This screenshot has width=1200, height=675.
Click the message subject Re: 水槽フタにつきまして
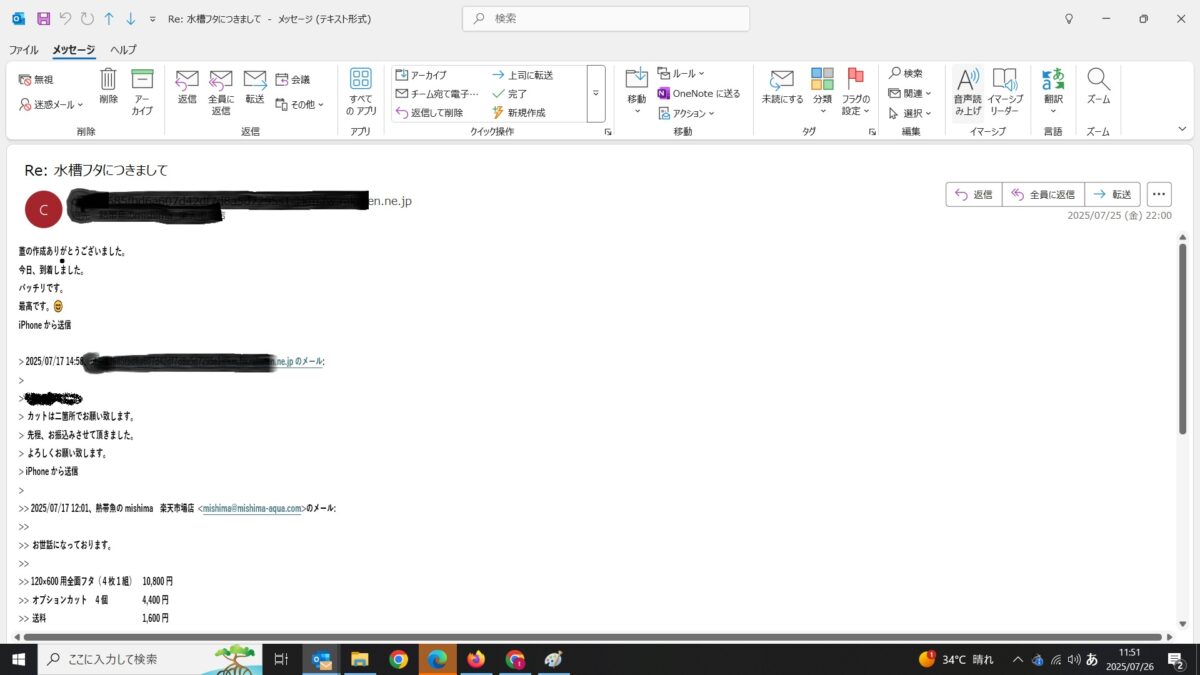click(96, 170)
